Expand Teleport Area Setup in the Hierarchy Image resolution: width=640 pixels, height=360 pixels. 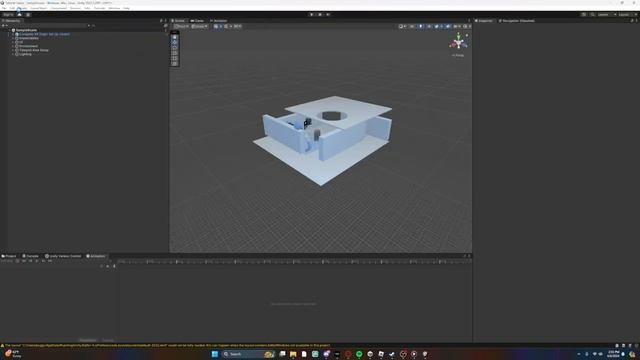pyautogui.click(x=13, y=50)
